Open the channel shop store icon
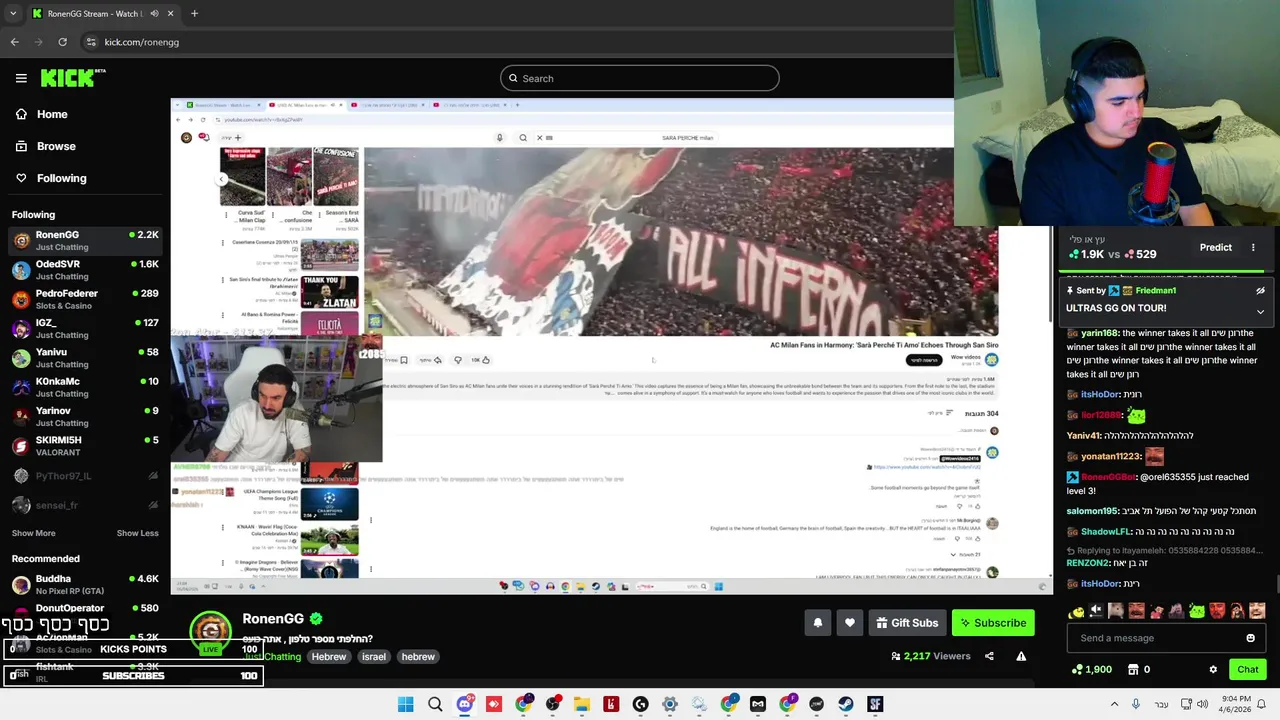The height and width of the screenshot is (720, 1280). (1133, 670)
